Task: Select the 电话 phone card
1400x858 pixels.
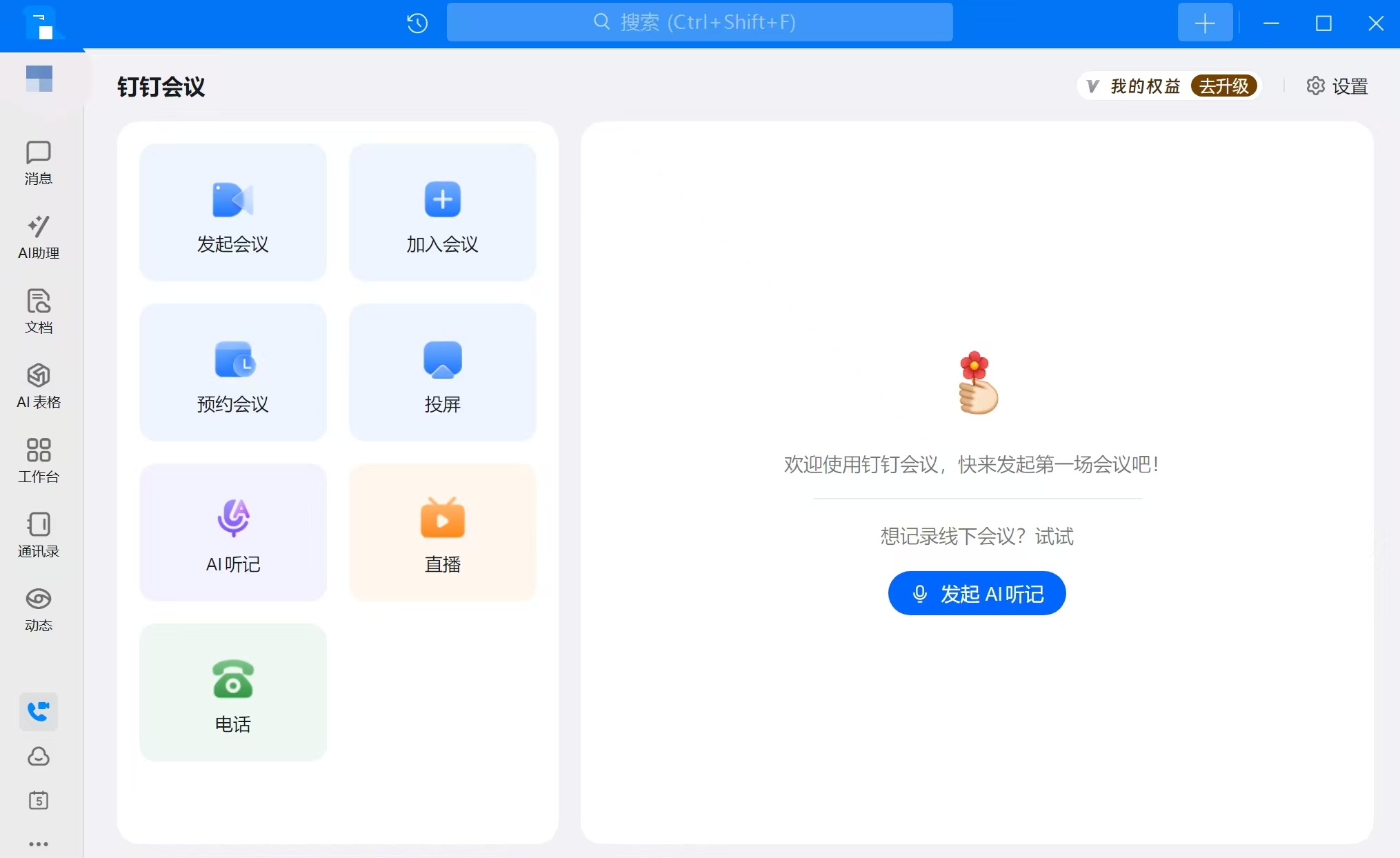Action: (x=232, y=692)
